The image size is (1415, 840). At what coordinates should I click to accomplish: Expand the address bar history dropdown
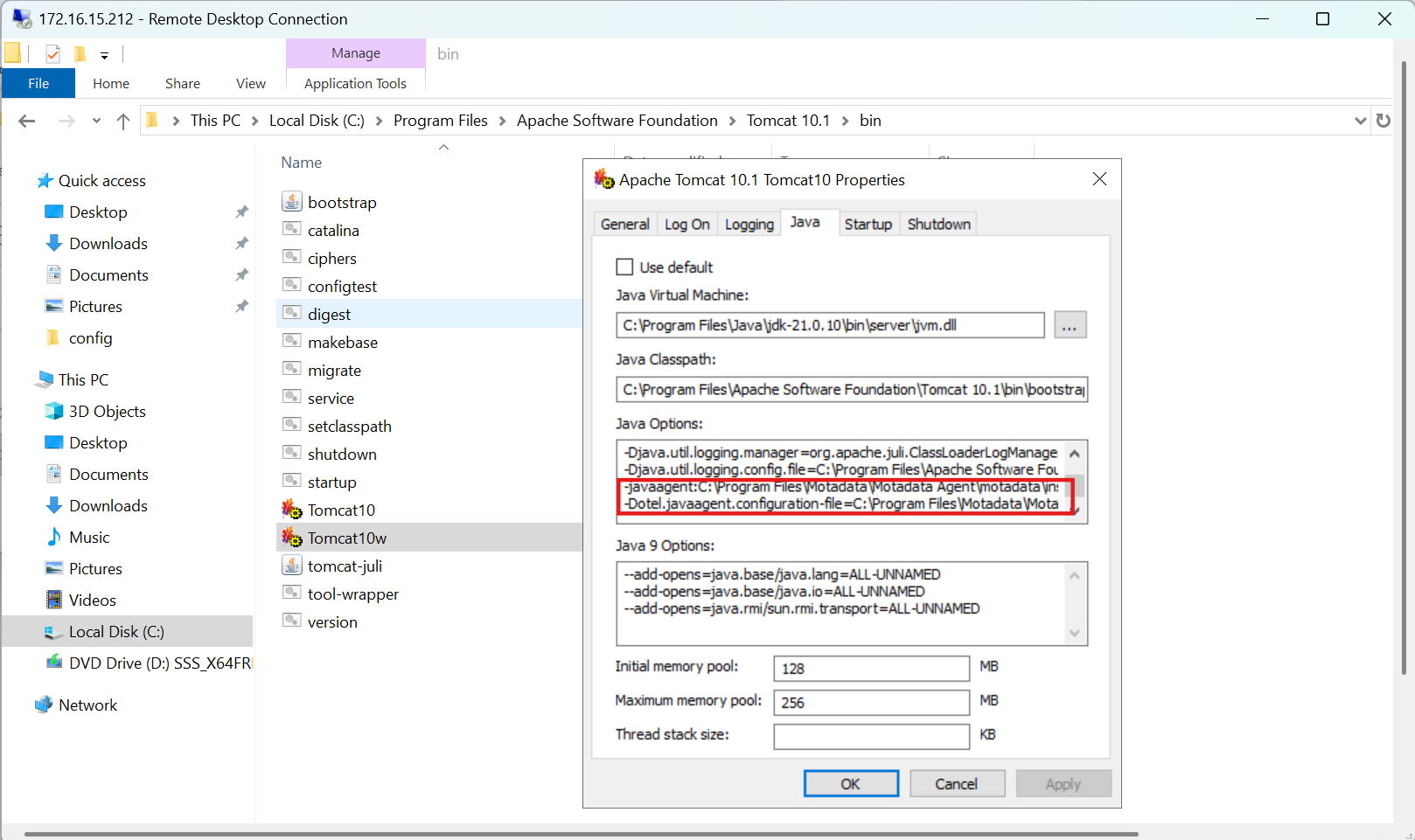click(1360, 121)
